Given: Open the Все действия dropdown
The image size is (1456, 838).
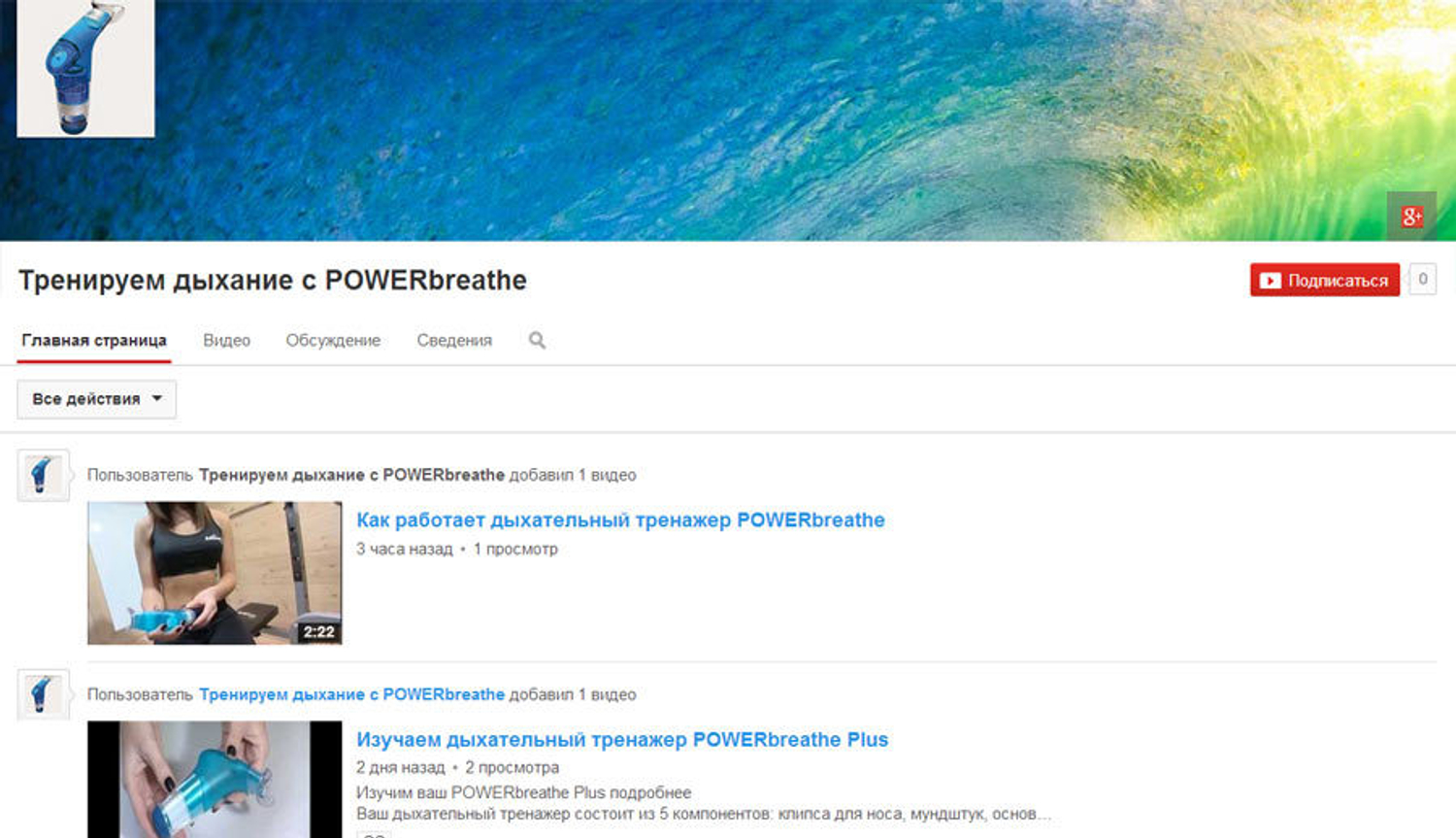Looking at the screenshot, I should click(97, 399).
